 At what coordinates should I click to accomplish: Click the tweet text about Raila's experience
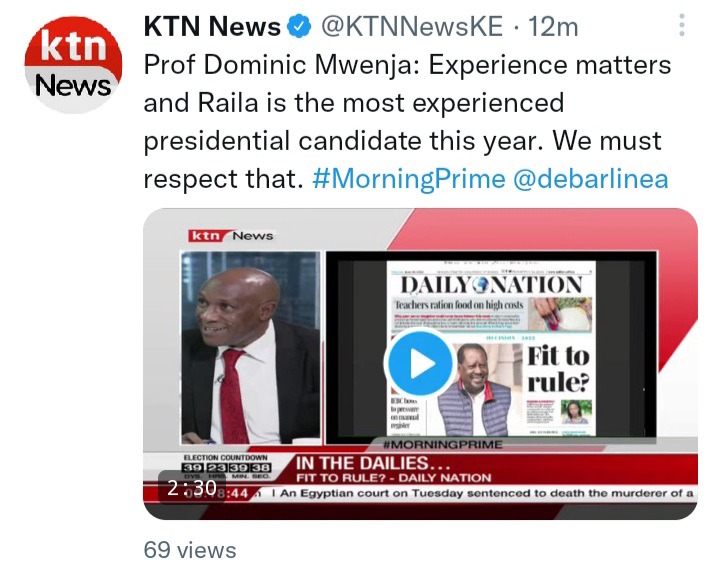(x=407, y=122)
